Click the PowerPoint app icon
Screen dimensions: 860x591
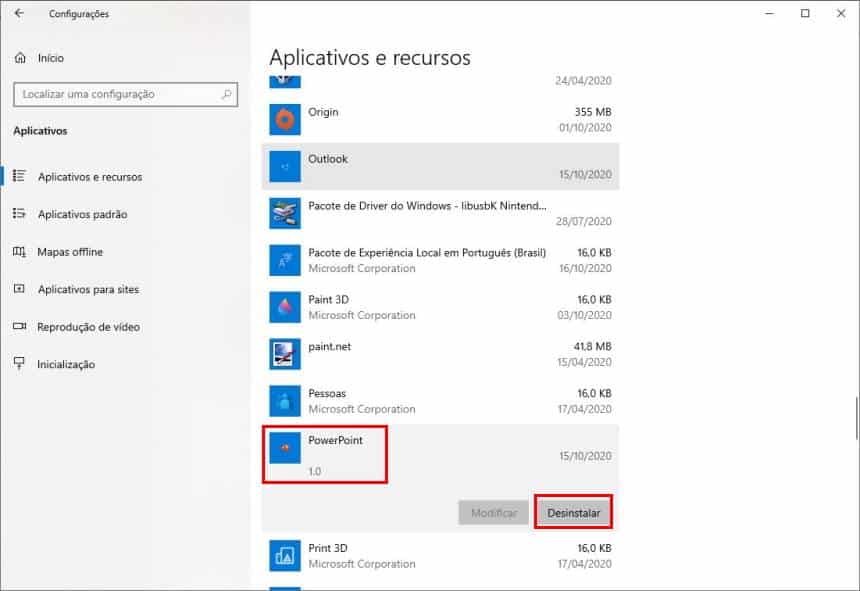[285, 448]
